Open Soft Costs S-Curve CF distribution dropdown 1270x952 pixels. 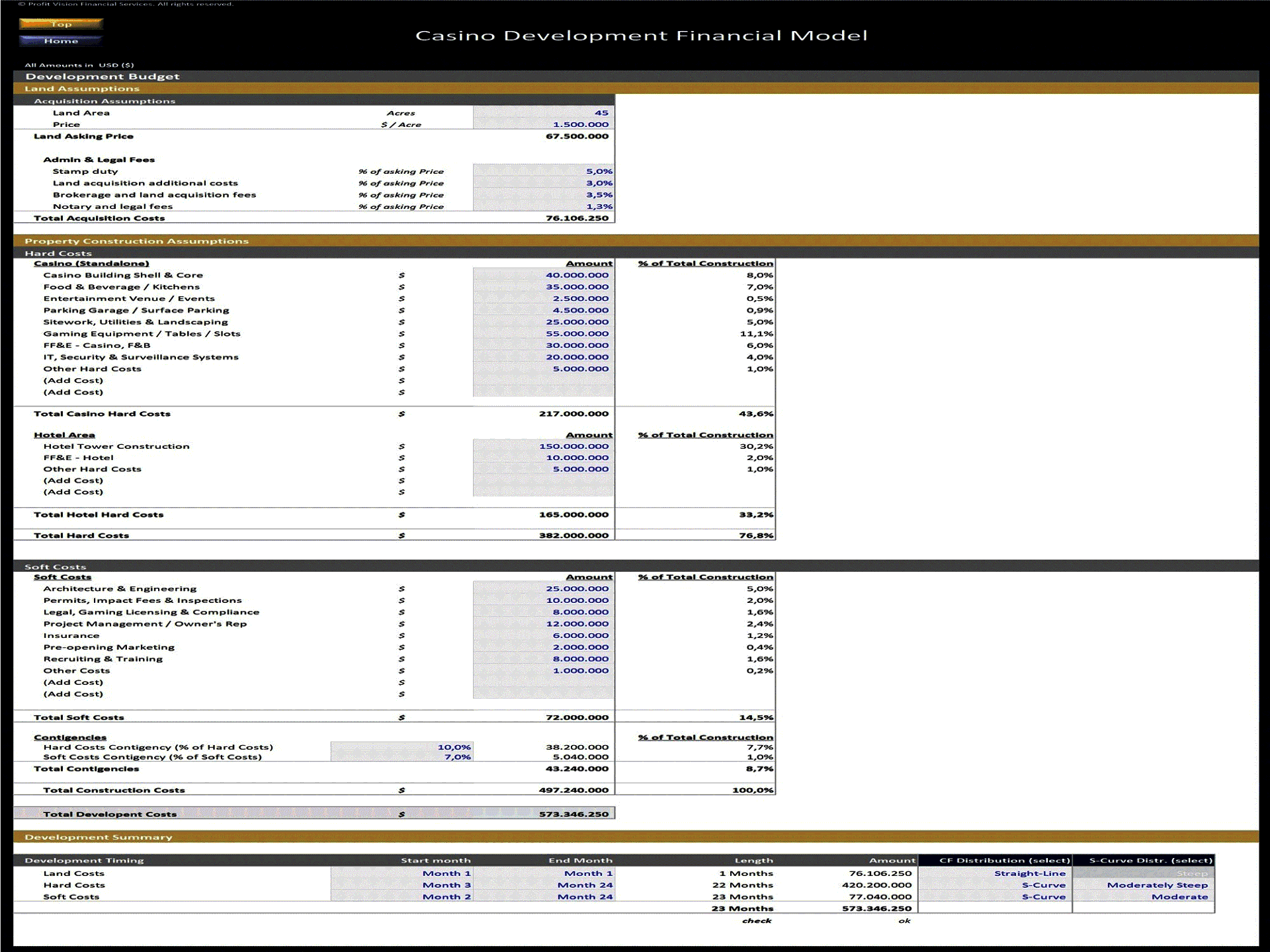click(x=995, y=896)
